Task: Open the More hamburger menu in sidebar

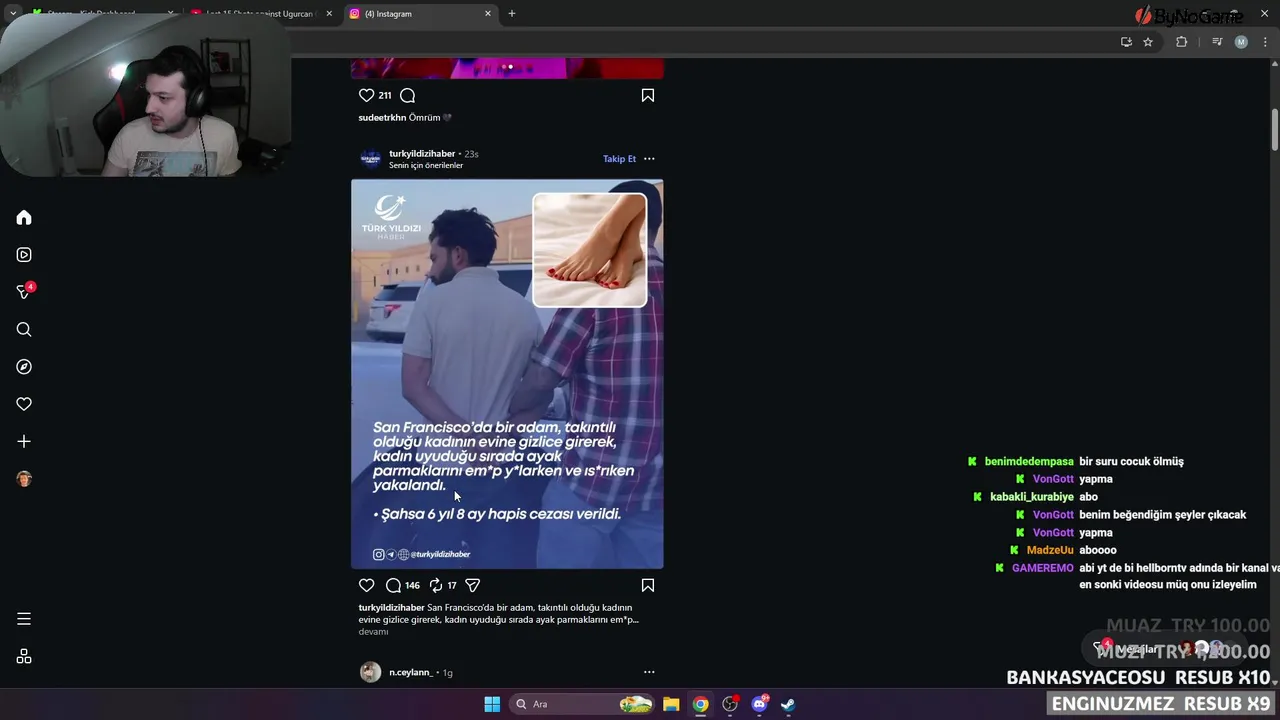Action: tap(24, 619)
